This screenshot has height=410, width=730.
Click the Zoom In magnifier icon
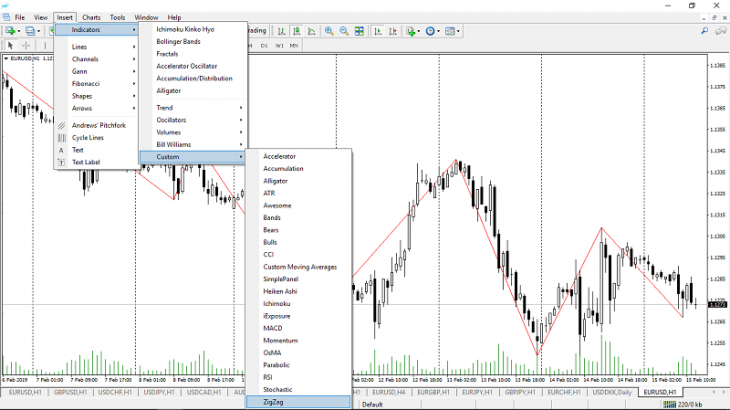click(x=330, y=32)
